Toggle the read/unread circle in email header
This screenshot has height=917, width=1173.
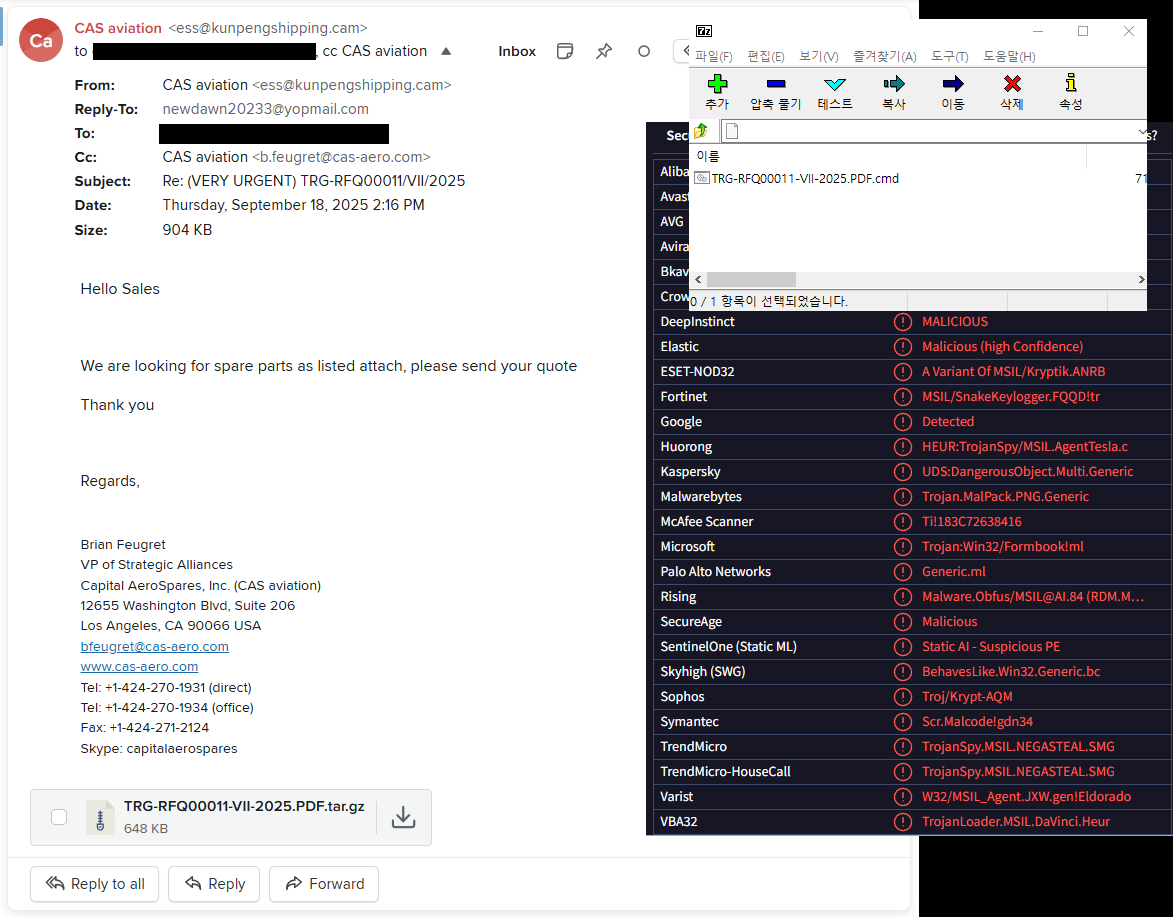pyautogui.click(x=644, y=51)
